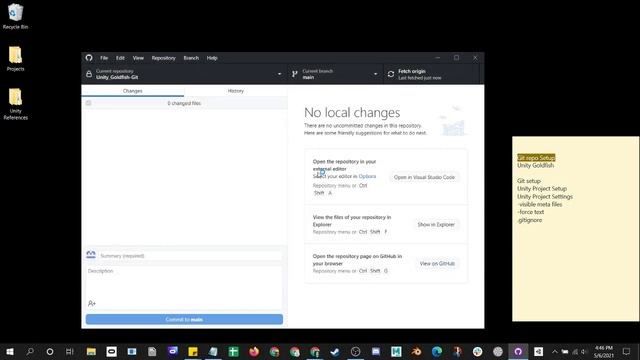
Task: Click the highlighted 'Git repo Setup' note line
Action: point(536,158)
